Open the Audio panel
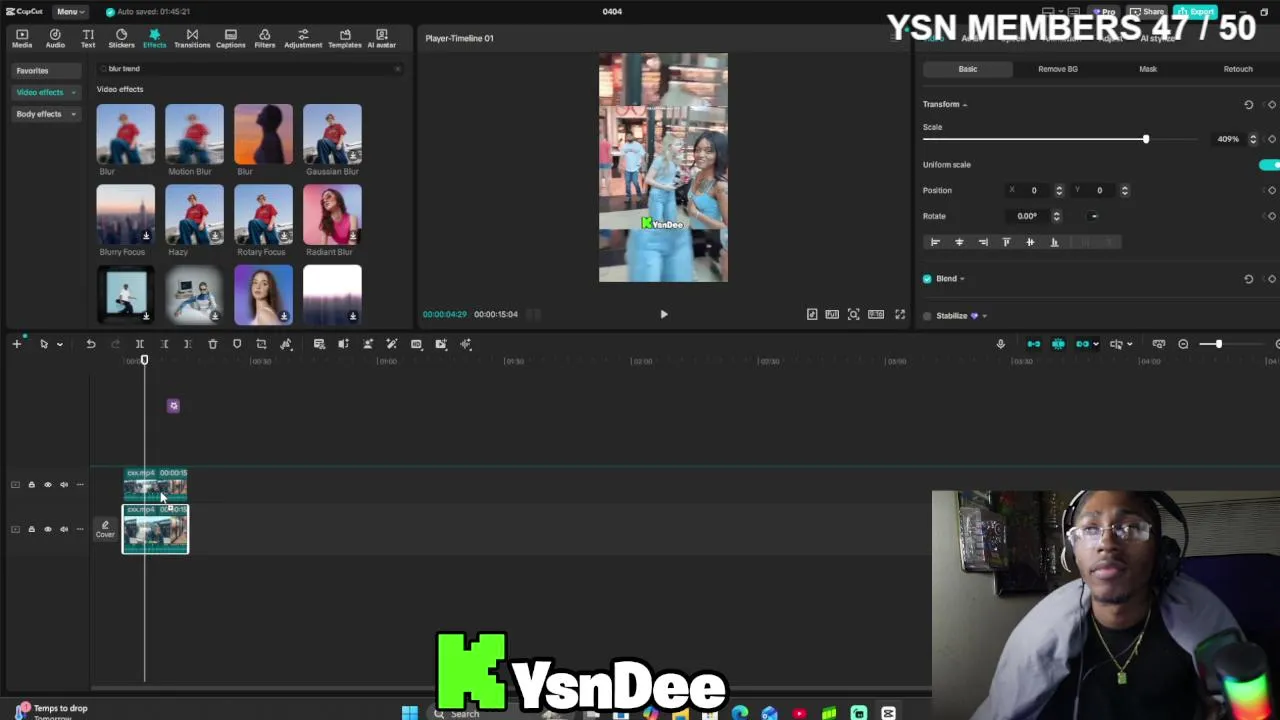 pyautogui.click(x=55, y=38)
